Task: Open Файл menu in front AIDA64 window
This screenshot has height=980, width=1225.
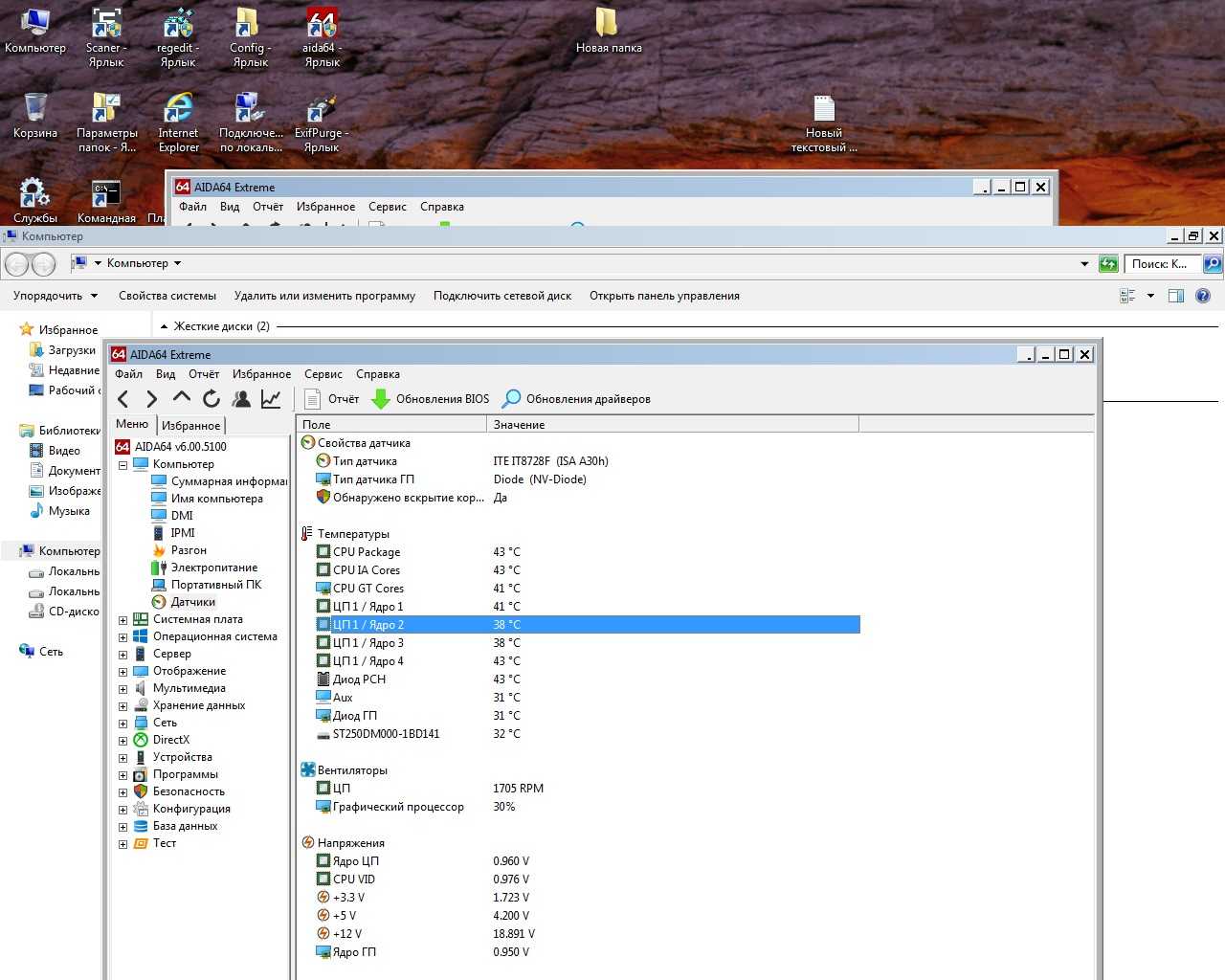Action: 129,374
